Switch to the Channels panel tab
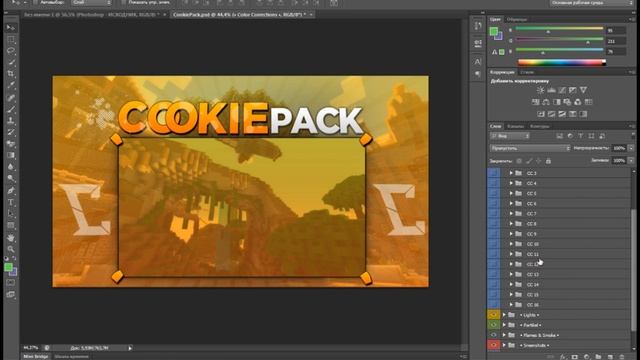This screenshot has height=360, width=640. 515,127
